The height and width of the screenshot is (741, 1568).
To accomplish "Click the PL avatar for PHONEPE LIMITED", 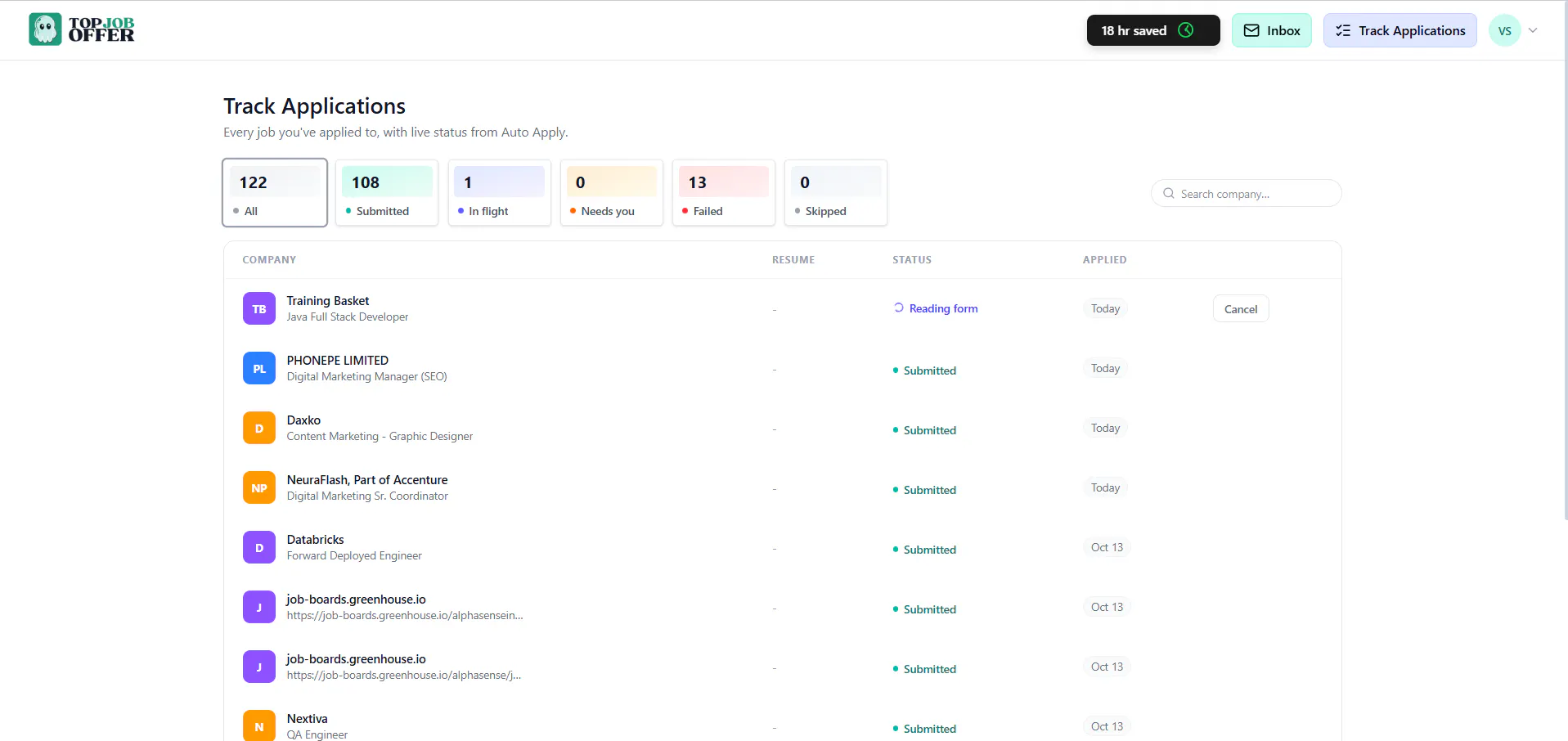I will [259, 369].
